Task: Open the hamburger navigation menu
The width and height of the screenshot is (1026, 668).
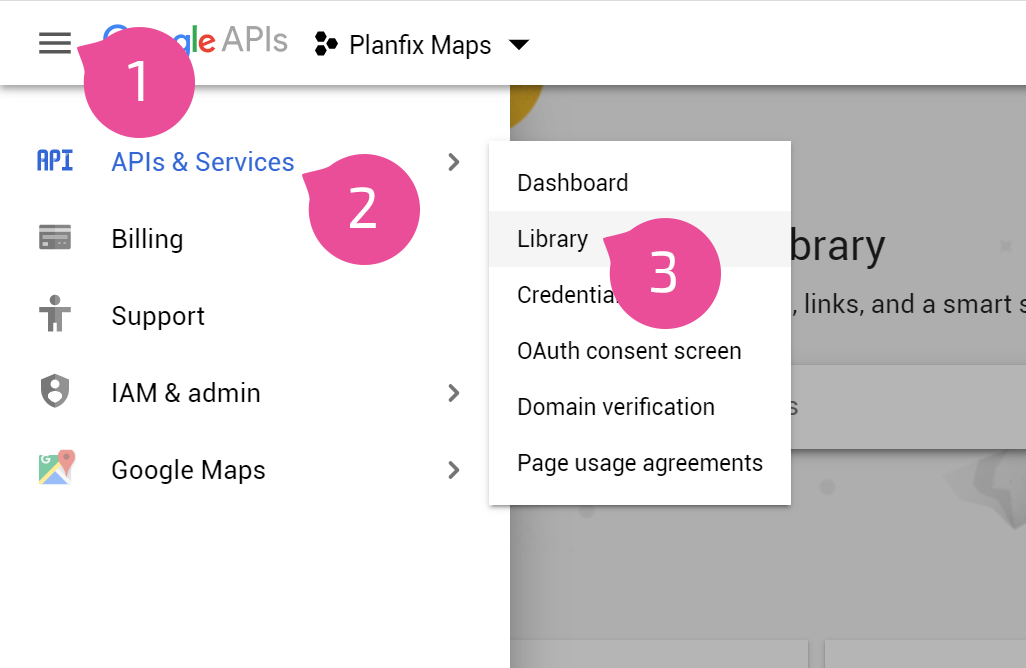Action: [x=55, y=43]
